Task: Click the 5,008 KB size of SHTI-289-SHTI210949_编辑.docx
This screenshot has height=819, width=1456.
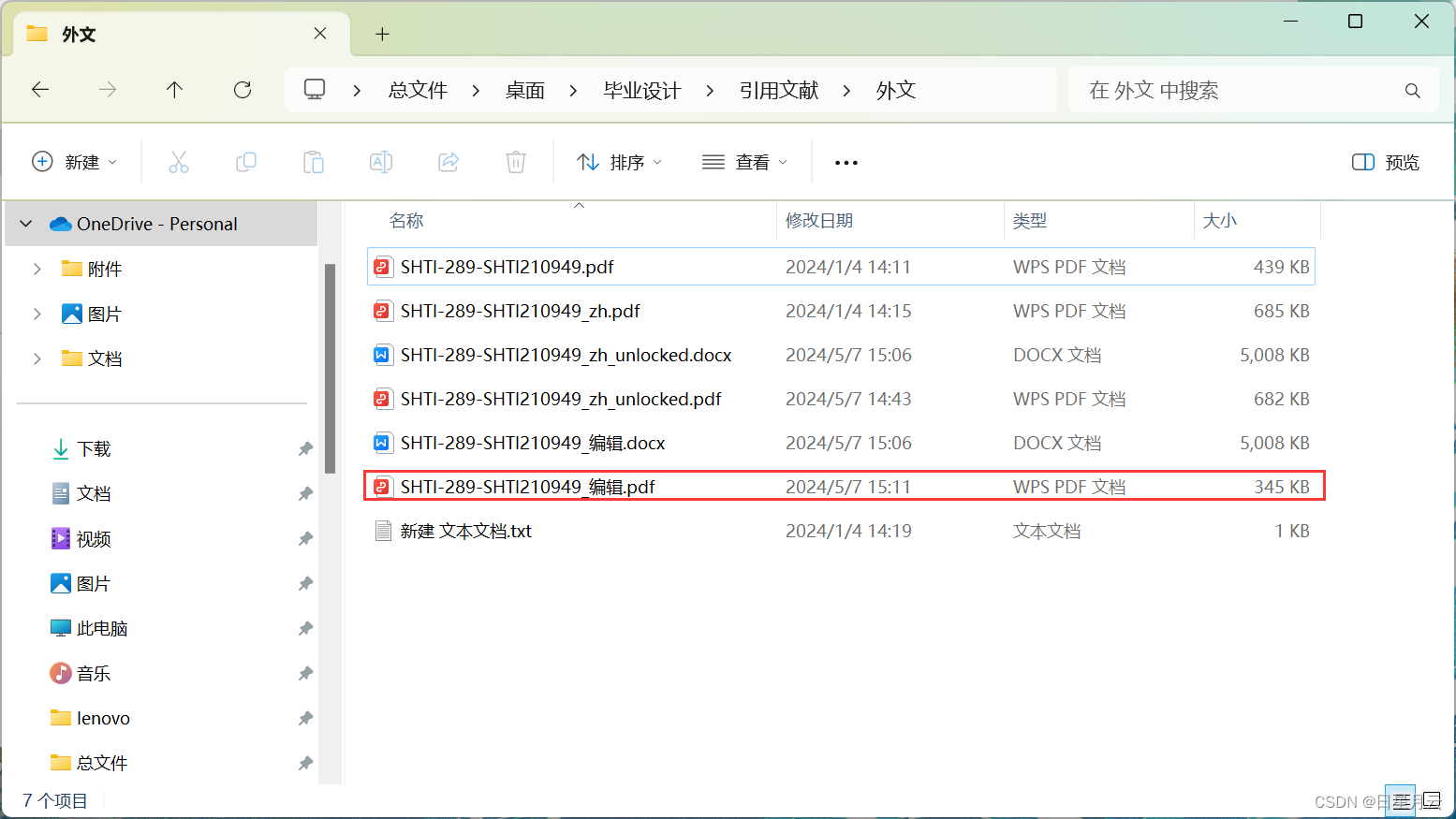Action: tap(1274, 443)
